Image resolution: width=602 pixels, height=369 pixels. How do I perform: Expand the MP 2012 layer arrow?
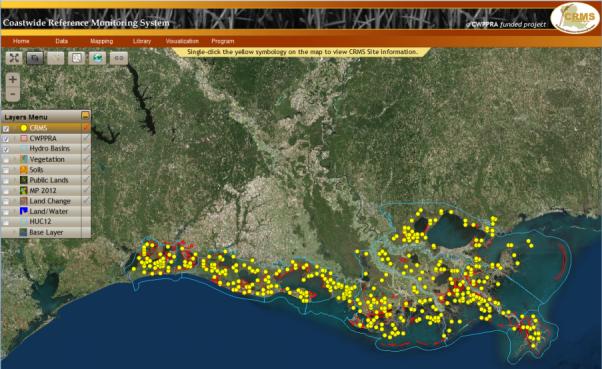tap(15, 190)
